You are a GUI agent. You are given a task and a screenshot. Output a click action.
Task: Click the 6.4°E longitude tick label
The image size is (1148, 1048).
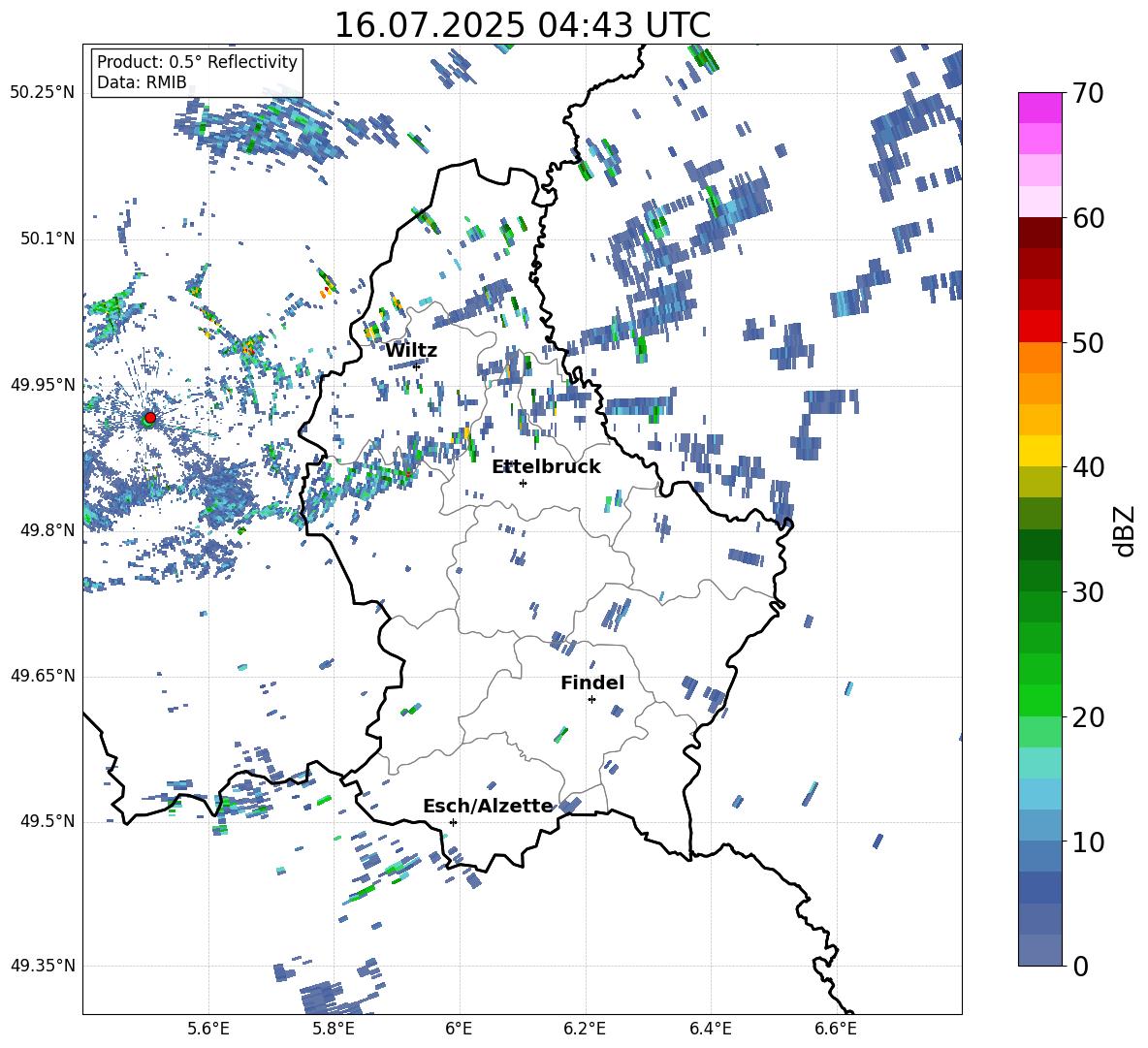710,1029
